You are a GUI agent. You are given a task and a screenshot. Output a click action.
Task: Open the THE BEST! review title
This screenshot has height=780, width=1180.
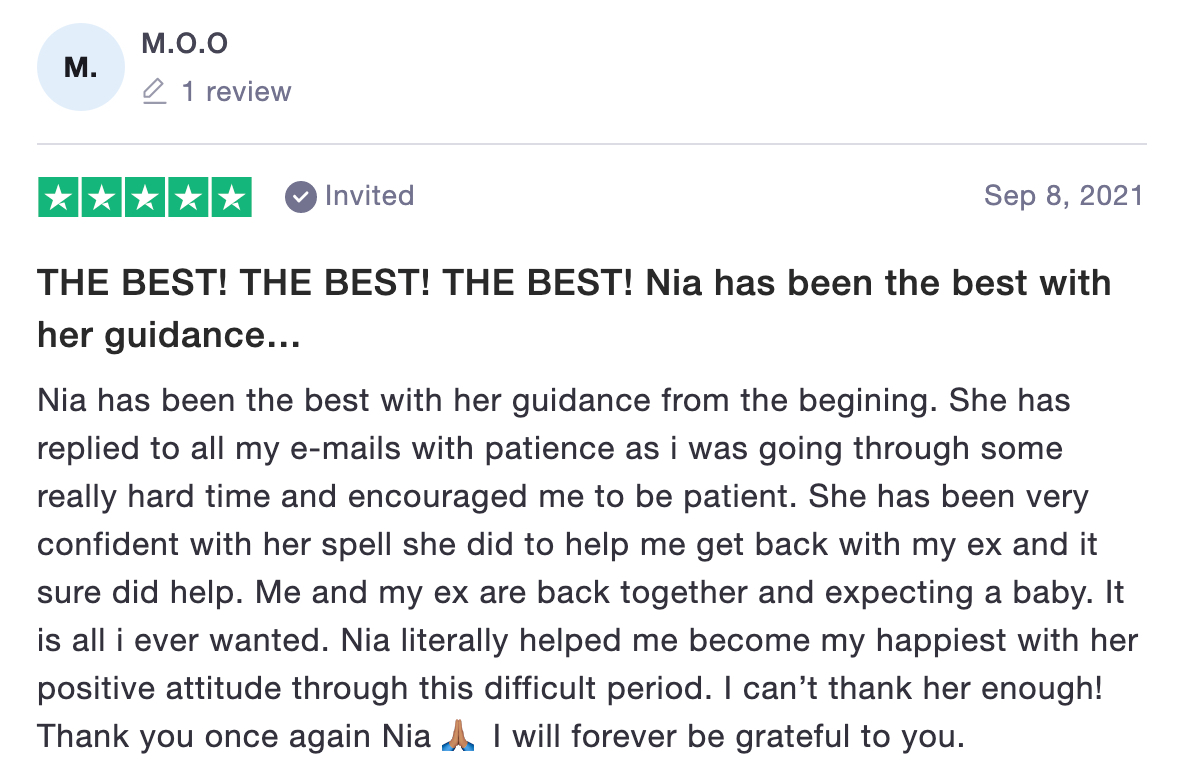coord(574,309)
